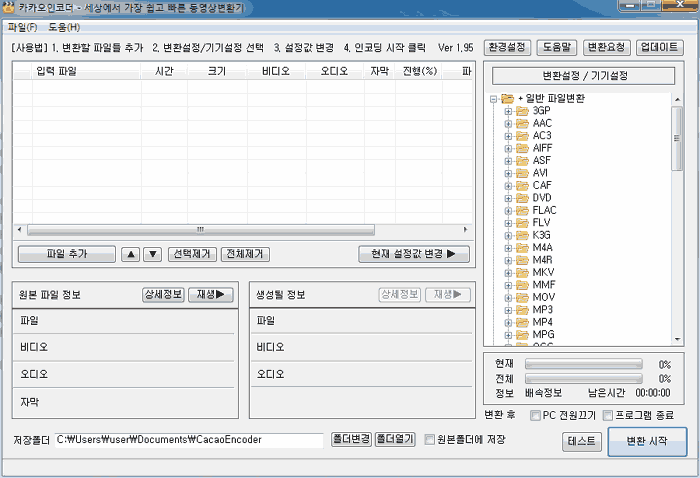Click the MP3 folder icon
The width and height of the screenshot is (700, 478).
pyautogui.click(x=522, y=310)
